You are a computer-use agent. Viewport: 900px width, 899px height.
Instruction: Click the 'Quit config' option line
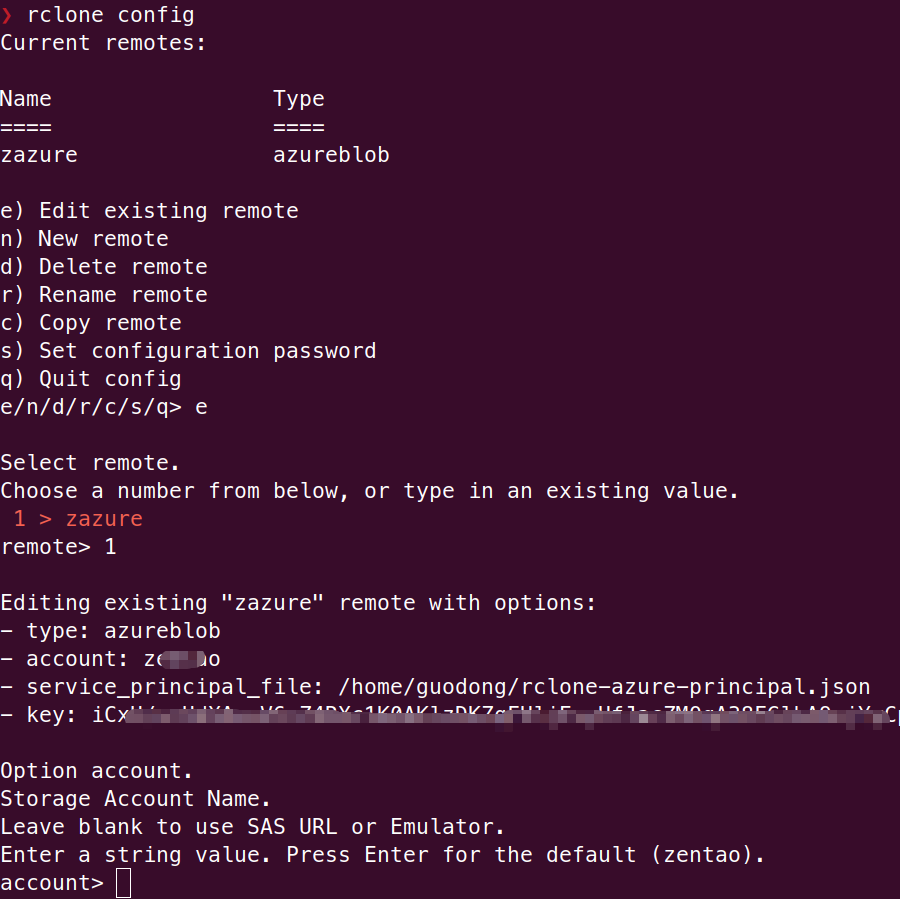[x=91, y=379]
